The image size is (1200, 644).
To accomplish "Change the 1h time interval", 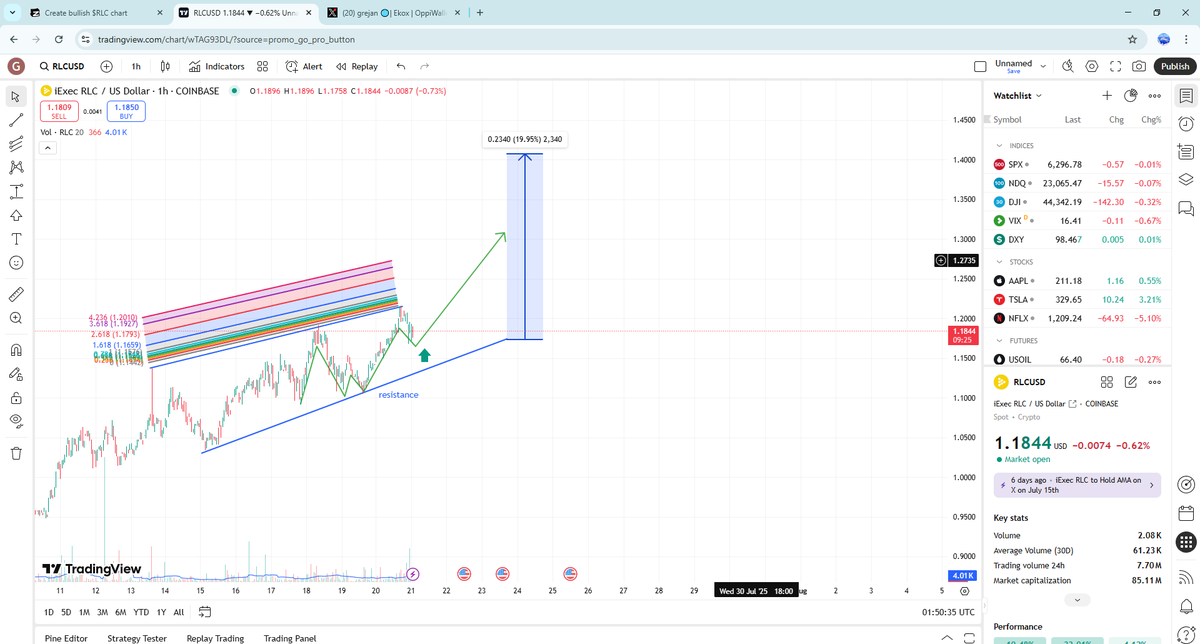I will 136,66.
